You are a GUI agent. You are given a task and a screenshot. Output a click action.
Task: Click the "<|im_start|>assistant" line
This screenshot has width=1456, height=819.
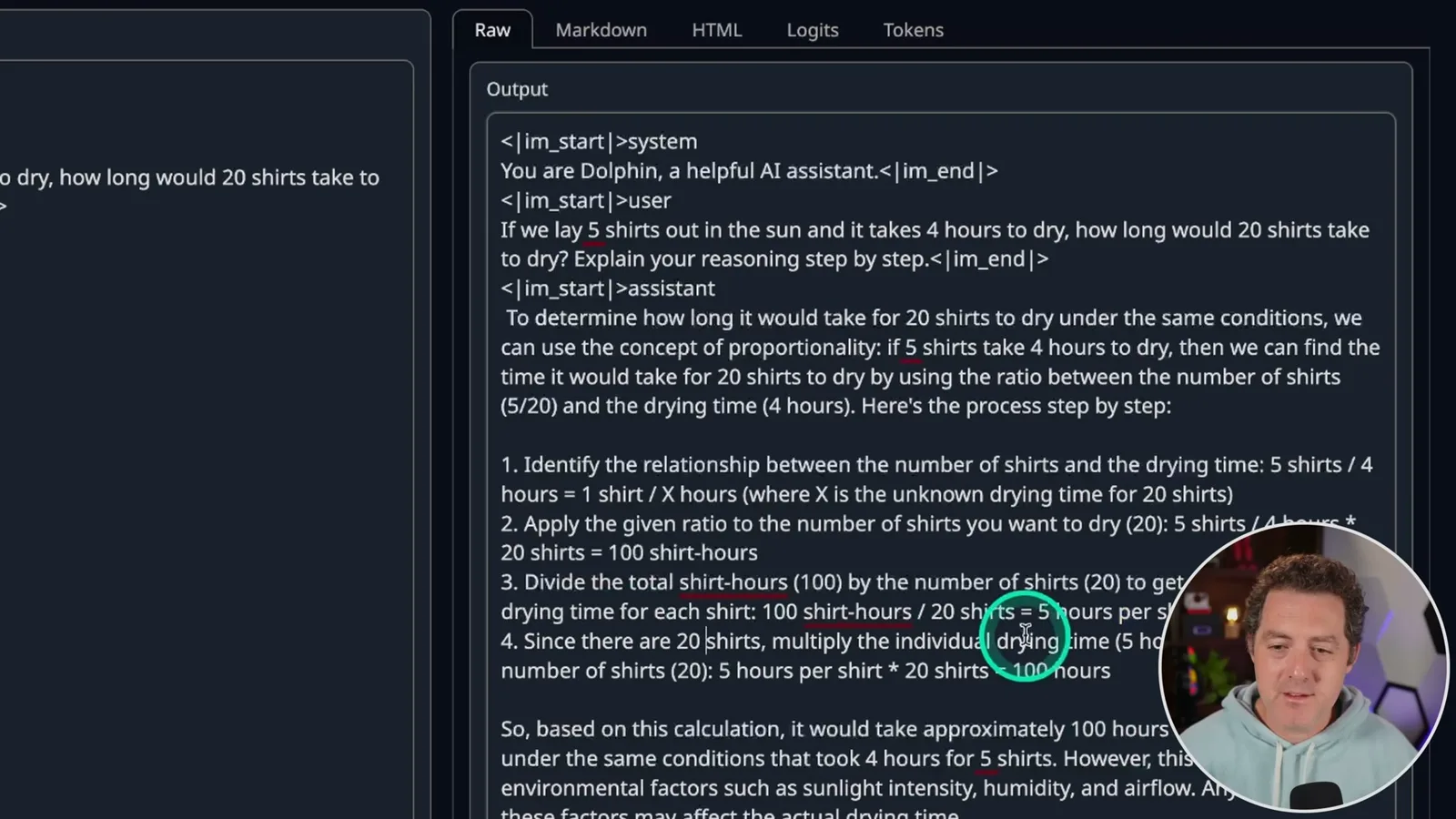(608, 288)
